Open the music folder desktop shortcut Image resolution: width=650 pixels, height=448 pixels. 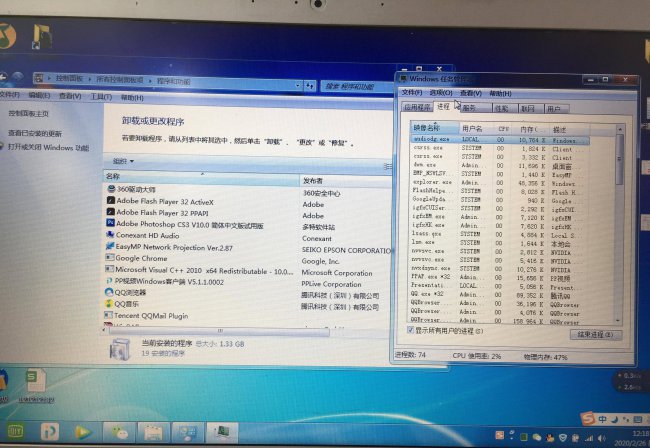[x=42, y=36]
